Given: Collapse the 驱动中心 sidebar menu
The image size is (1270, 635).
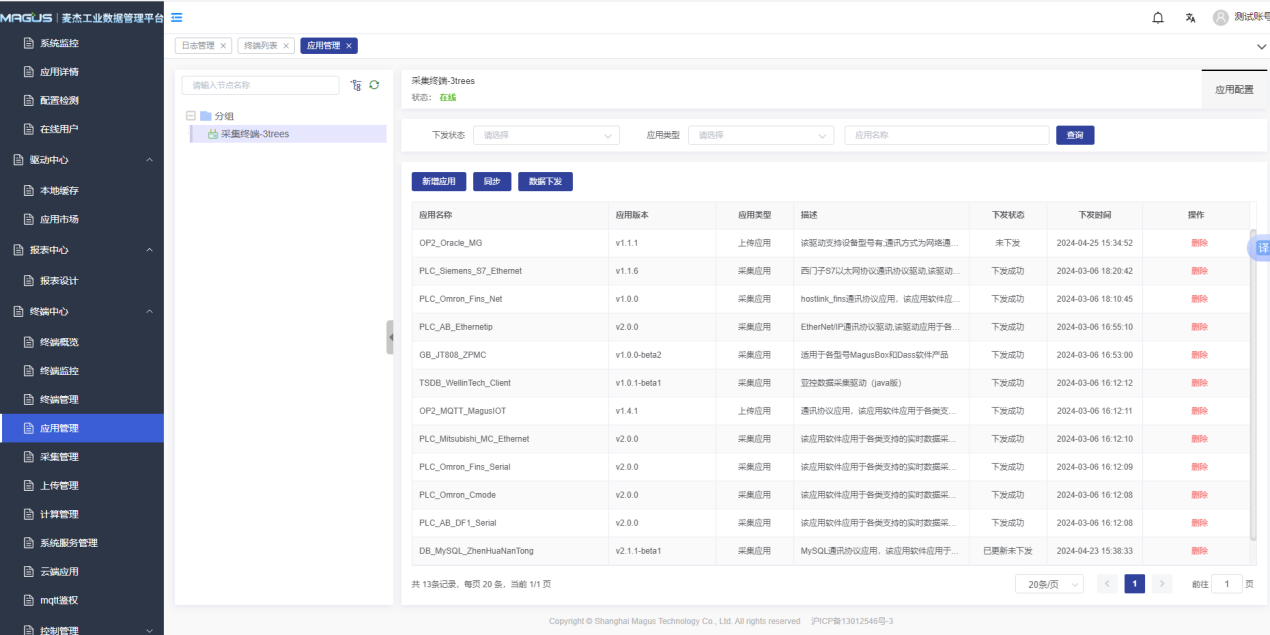Looking at the screenshot, I should [x=149, y=160].
